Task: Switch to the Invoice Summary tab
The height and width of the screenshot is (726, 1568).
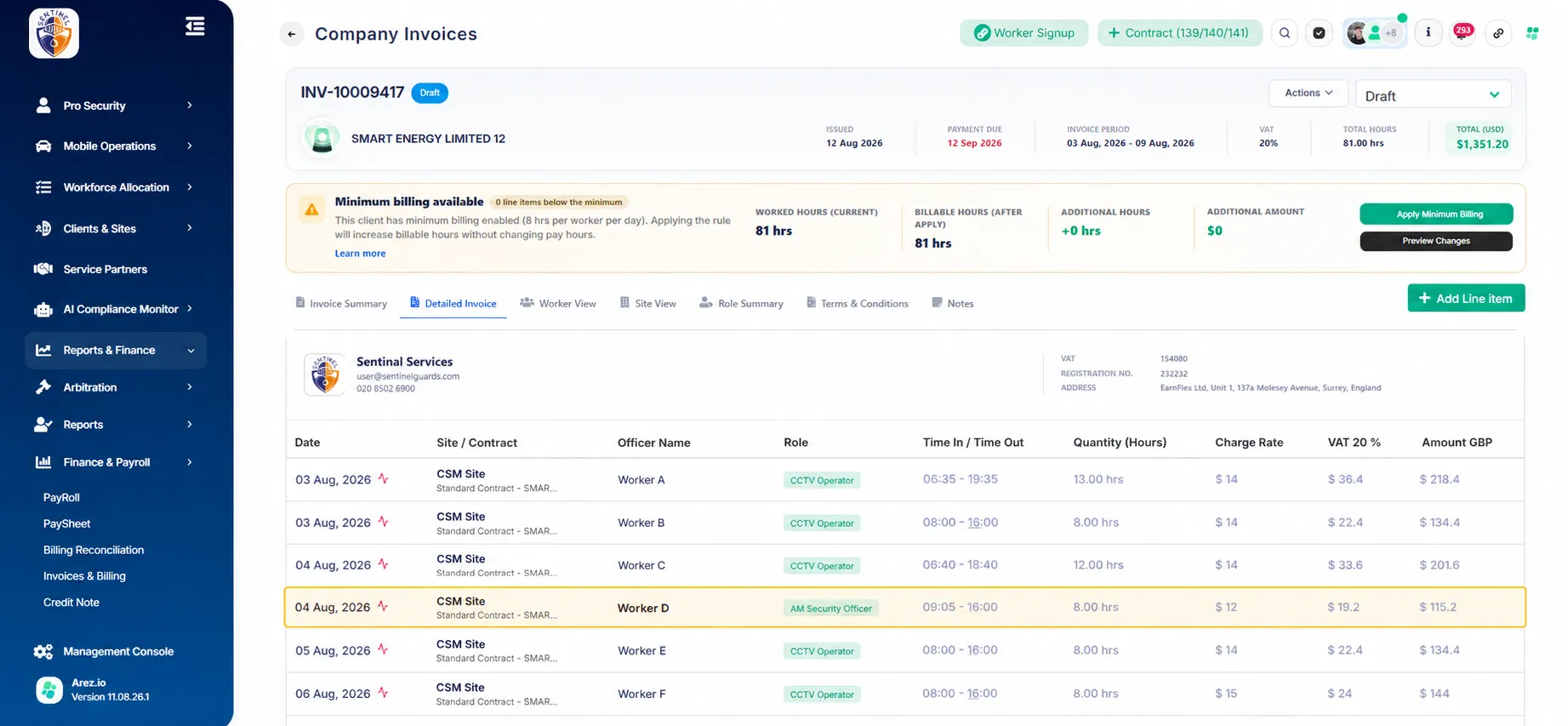Action: pos(341,303)
